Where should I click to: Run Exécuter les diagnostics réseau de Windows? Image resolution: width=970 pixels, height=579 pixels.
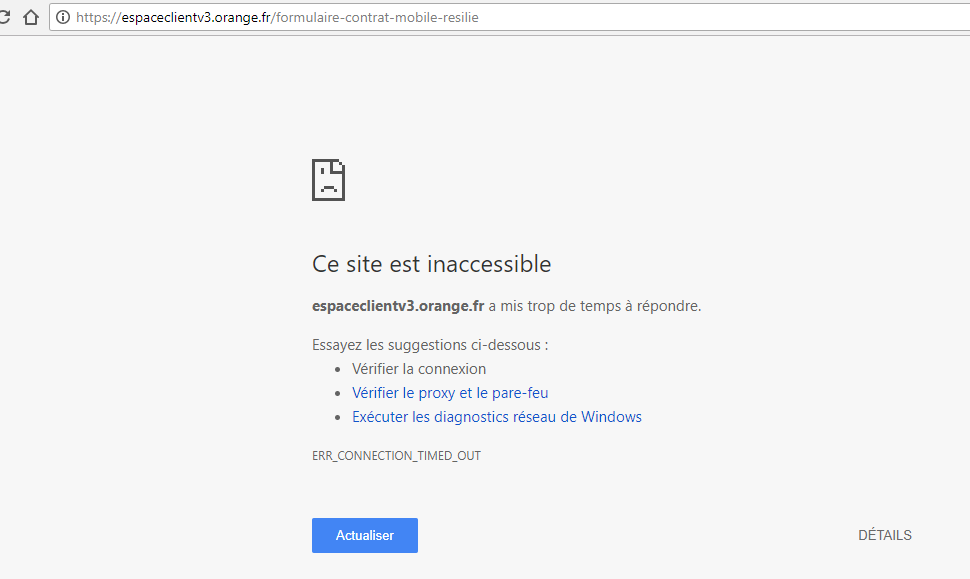(x=496, y=417)
